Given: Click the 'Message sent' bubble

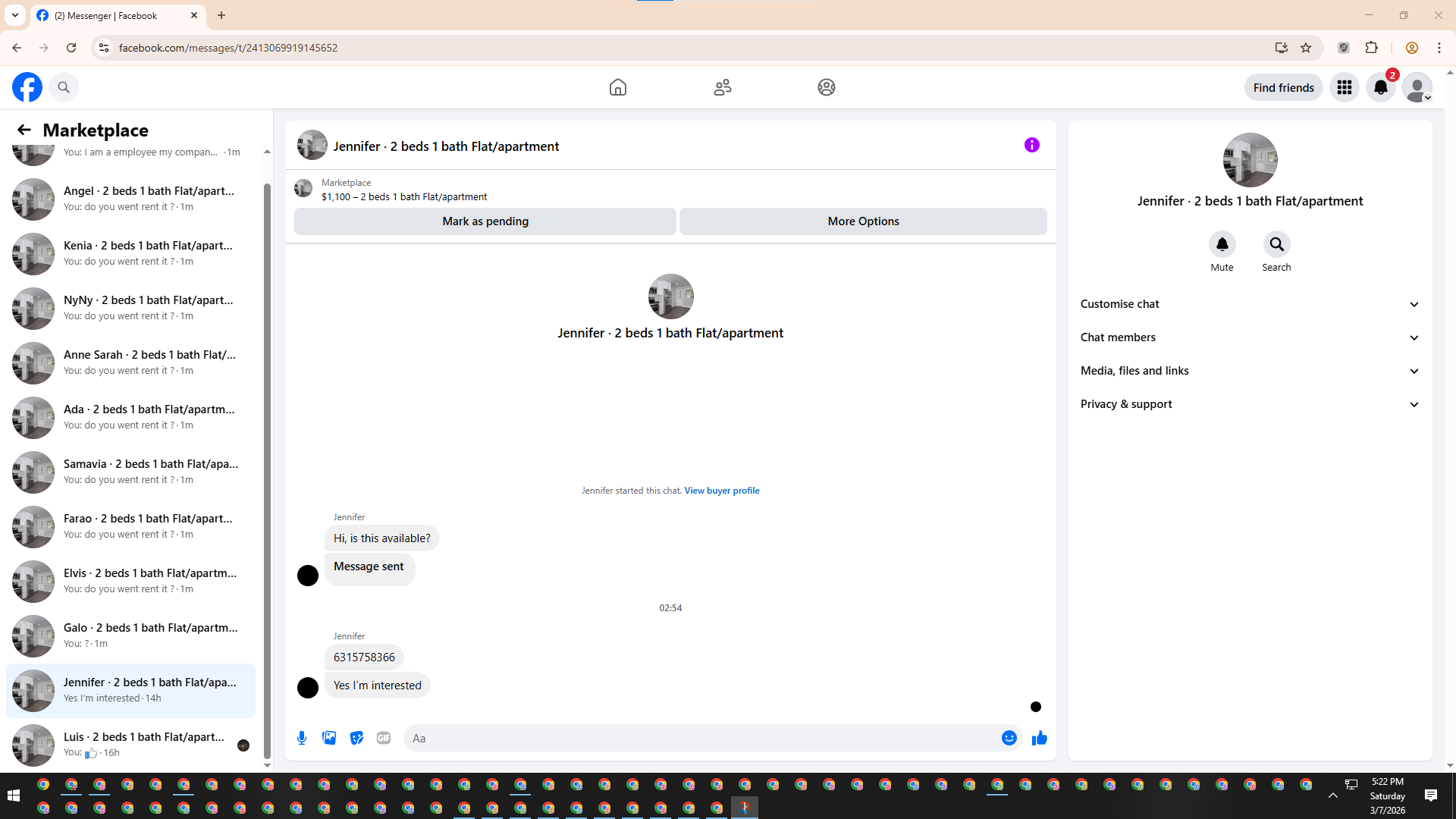Looking at the screenshot, I should tap(369, 570).
